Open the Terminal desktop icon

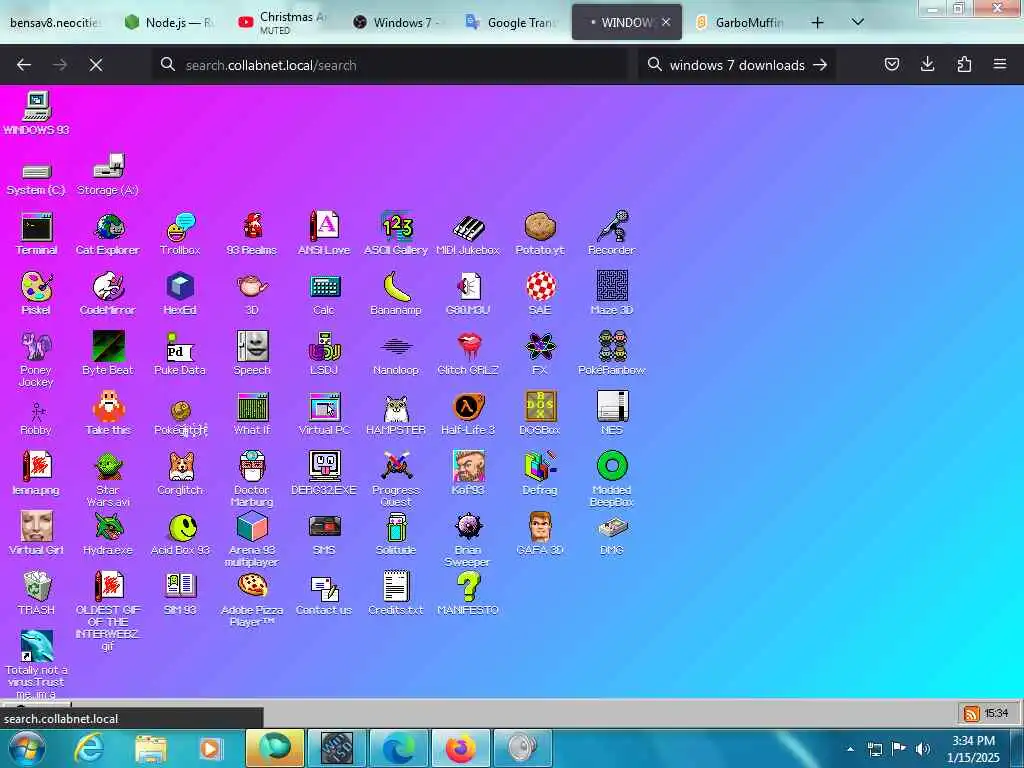tap(36, 233)
